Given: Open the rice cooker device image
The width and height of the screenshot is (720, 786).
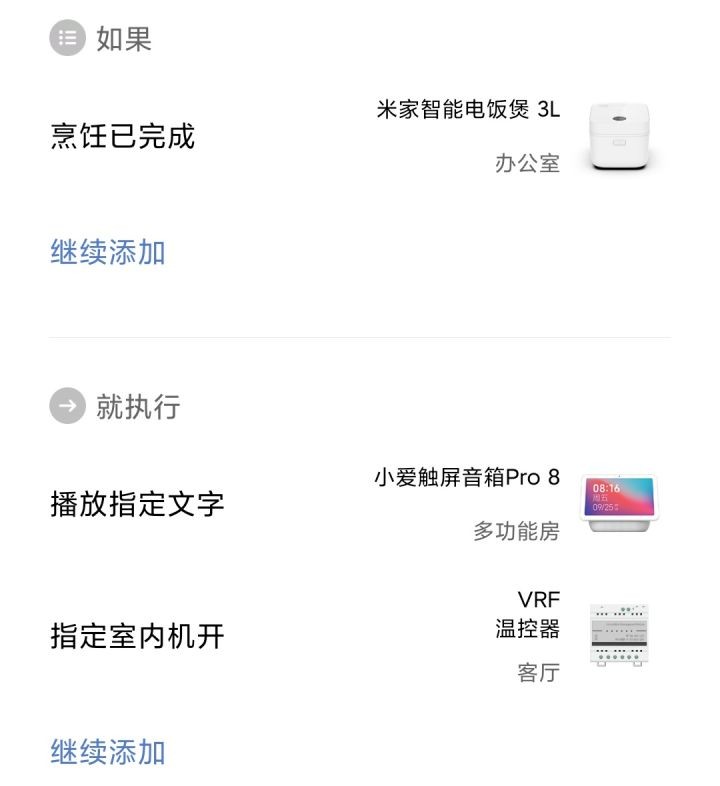Looking at the screenshot, I should pos(619,136).
